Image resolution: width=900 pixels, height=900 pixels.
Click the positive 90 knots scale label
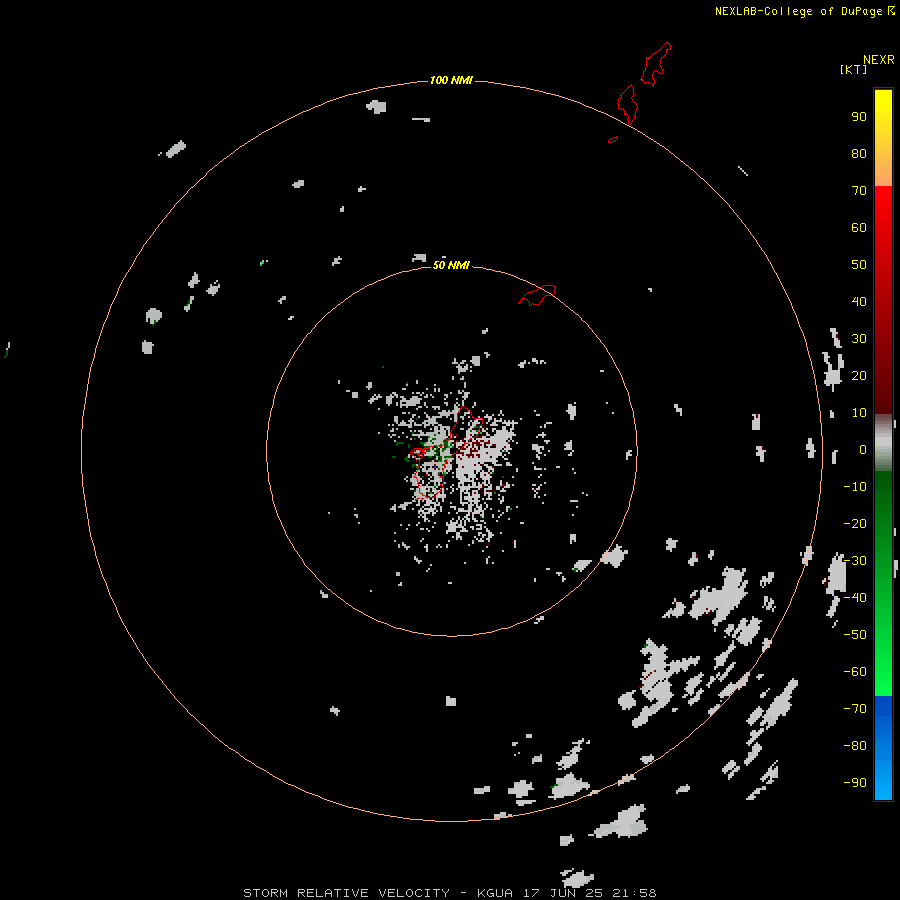click(x=859, y=117)
